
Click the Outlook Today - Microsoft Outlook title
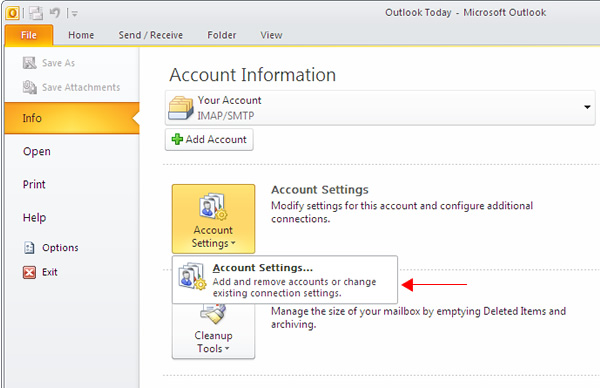[465, 13]
